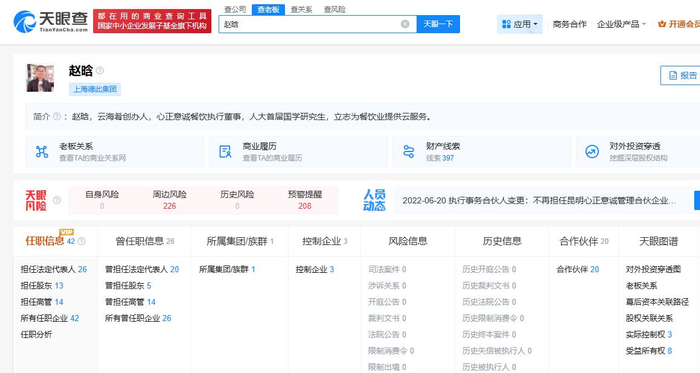Viewport: 700px width, 373px height.
Task: Click the 天眼一下 search button
Action: [438, 24]
